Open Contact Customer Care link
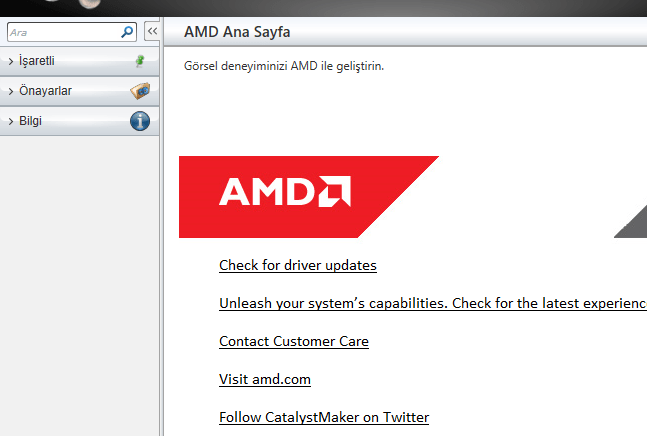Screen dimensions: 647x436 coord(294,341)
